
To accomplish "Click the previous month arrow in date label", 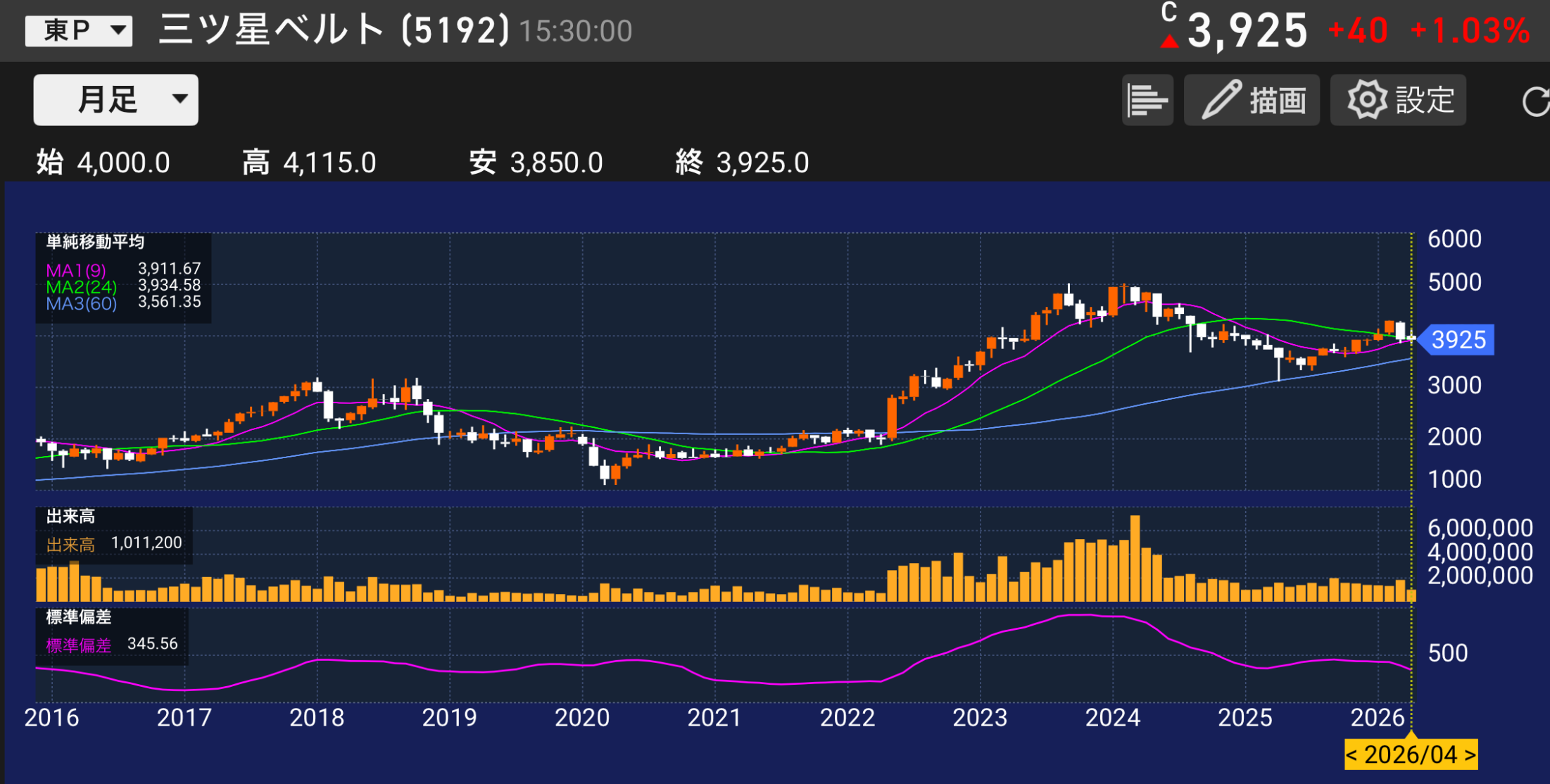I will [x=1351, y=754].
